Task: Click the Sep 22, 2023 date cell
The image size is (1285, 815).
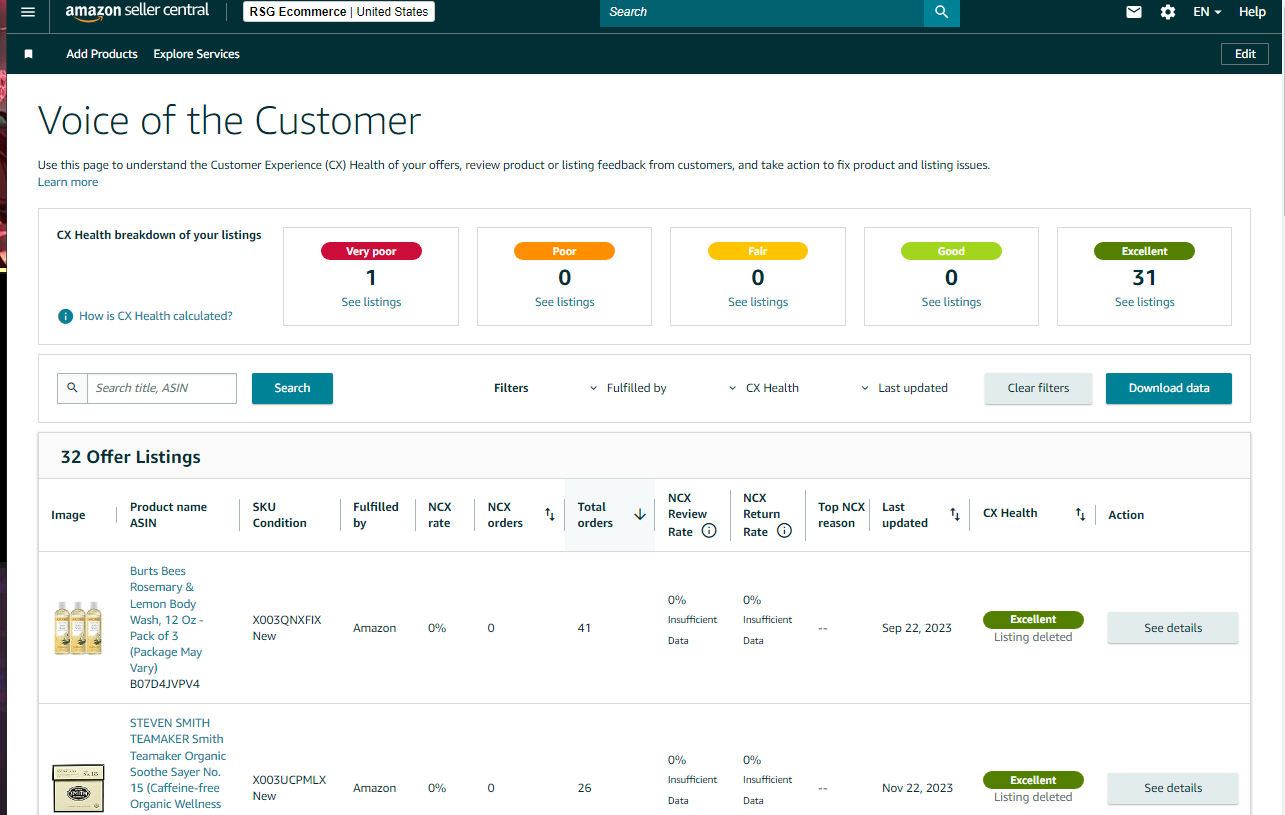Action: [917, 628]
